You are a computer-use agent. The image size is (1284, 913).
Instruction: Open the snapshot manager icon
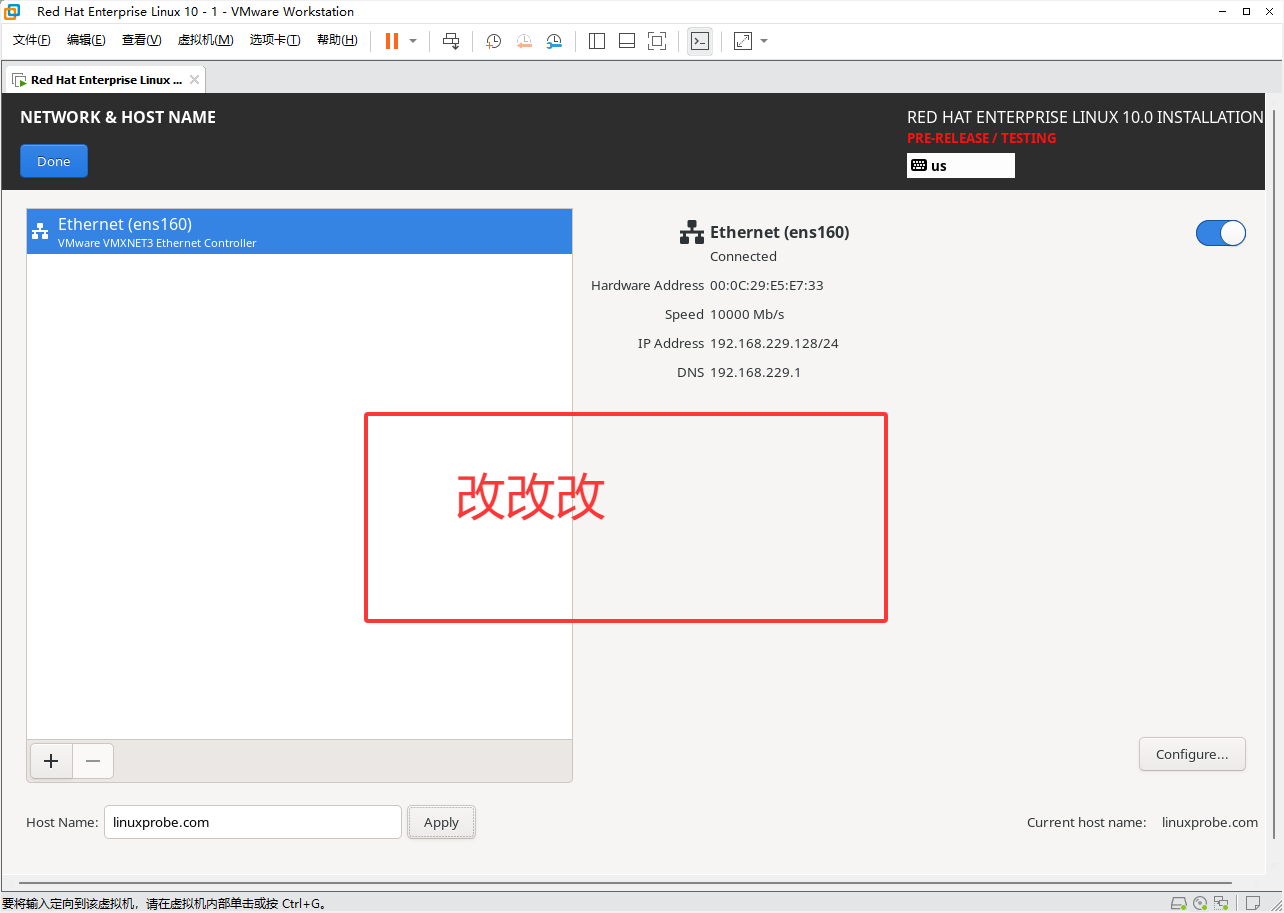[554, 41]
